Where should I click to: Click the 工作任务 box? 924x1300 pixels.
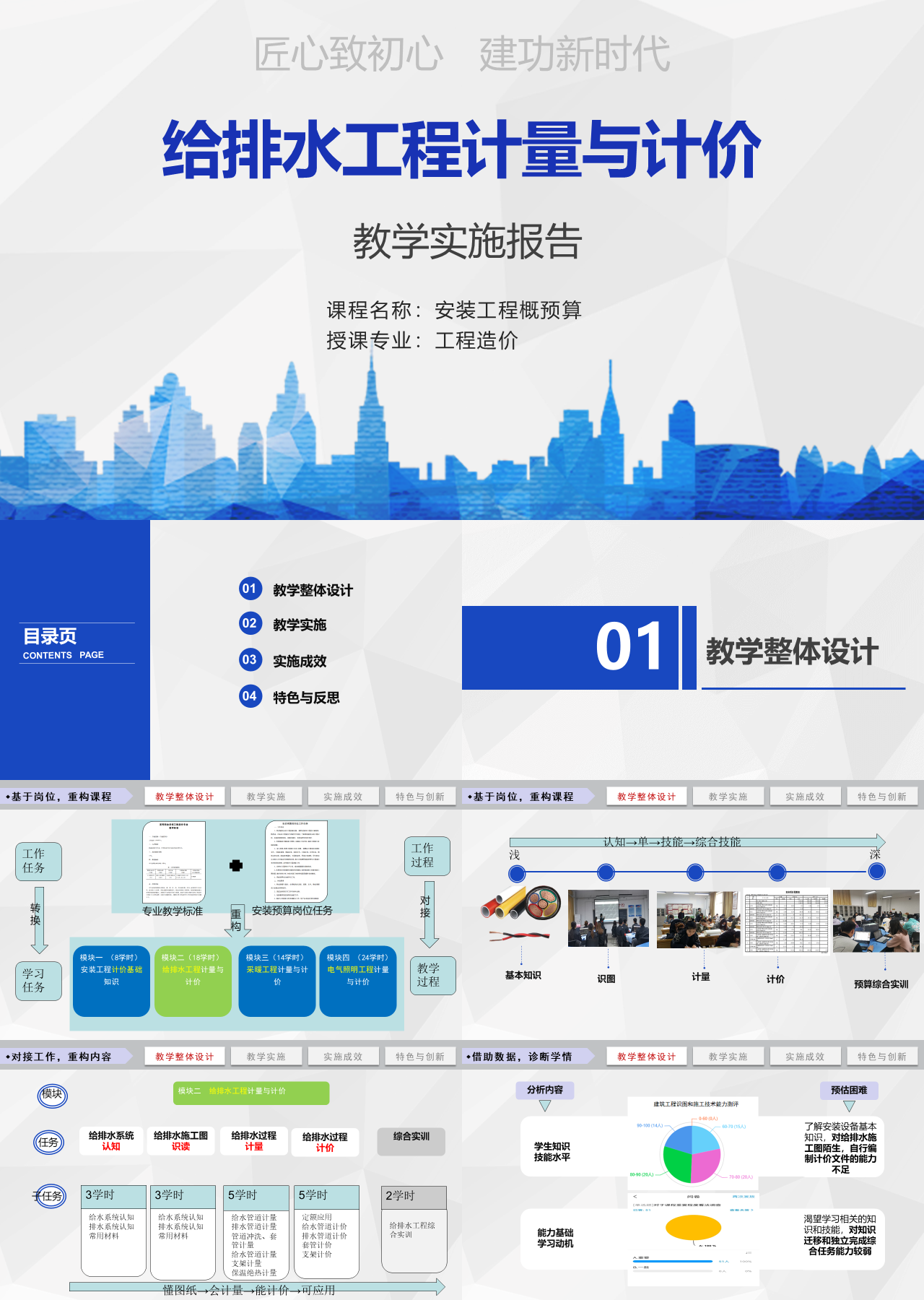[x=38, y=862]
